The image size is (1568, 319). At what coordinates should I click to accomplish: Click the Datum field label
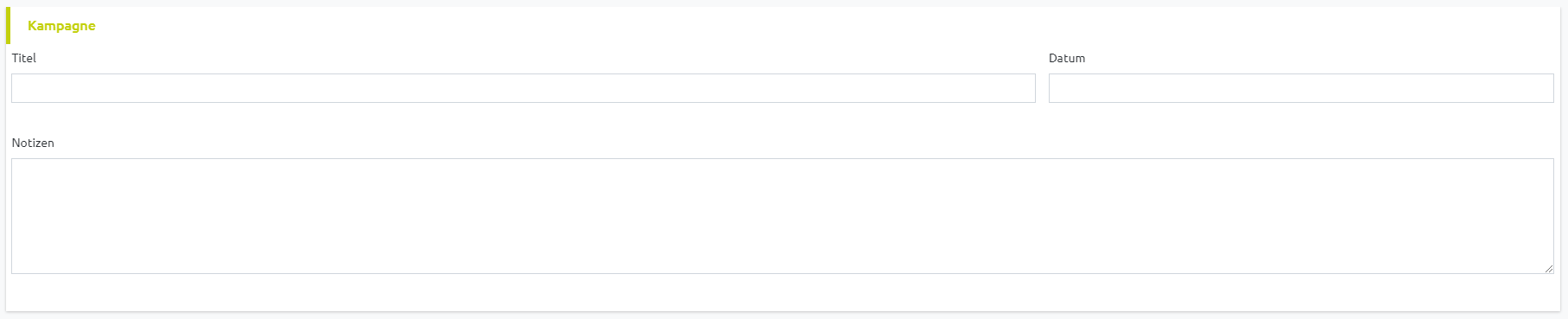click(x=1067, y=58)
